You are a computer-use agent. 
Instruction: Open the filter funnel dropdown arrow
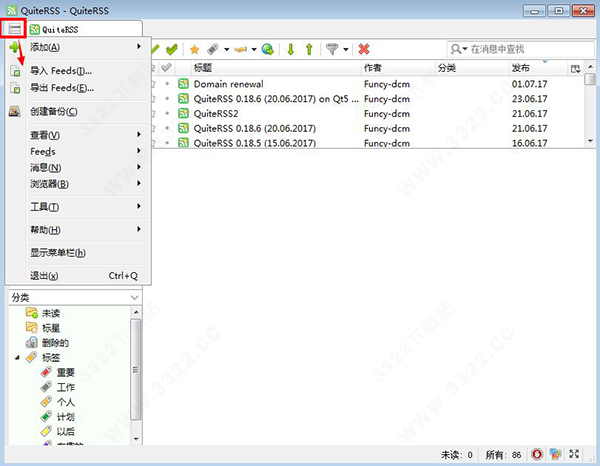coord(346,49)
